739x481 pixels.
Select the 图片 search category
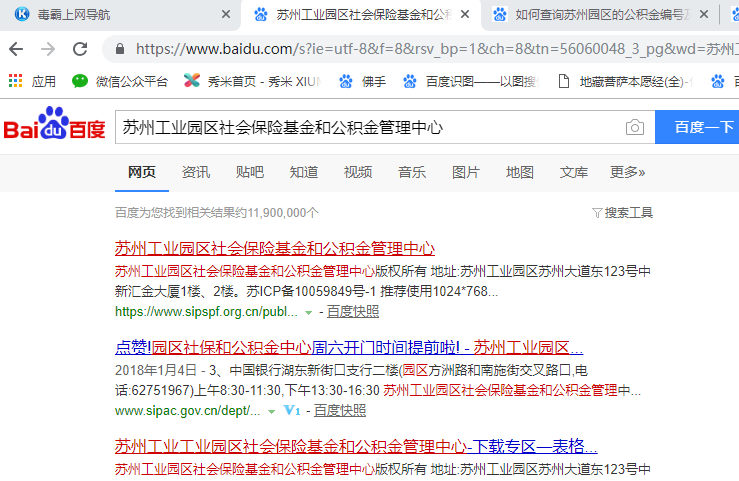pyautogui.click(x=466, y=172)
